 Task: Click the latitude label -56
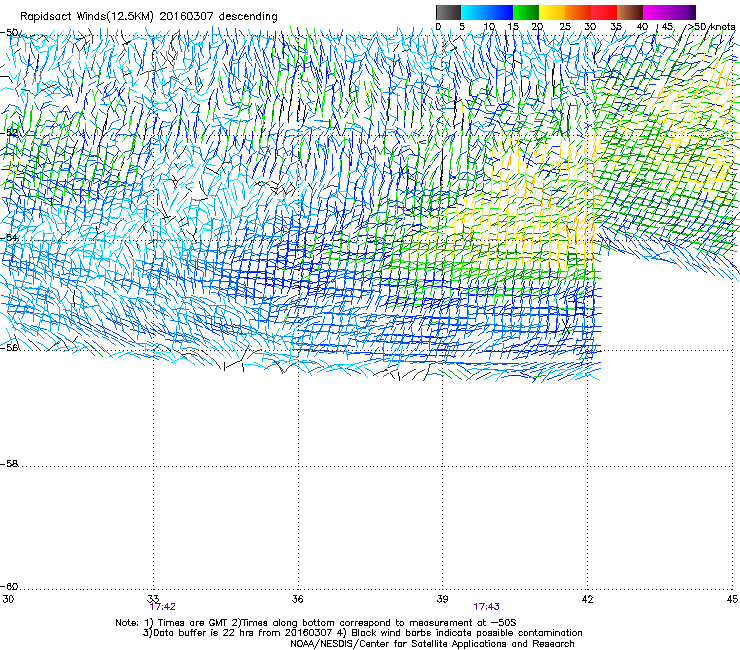pyautogui.click(x=9, y=347)
